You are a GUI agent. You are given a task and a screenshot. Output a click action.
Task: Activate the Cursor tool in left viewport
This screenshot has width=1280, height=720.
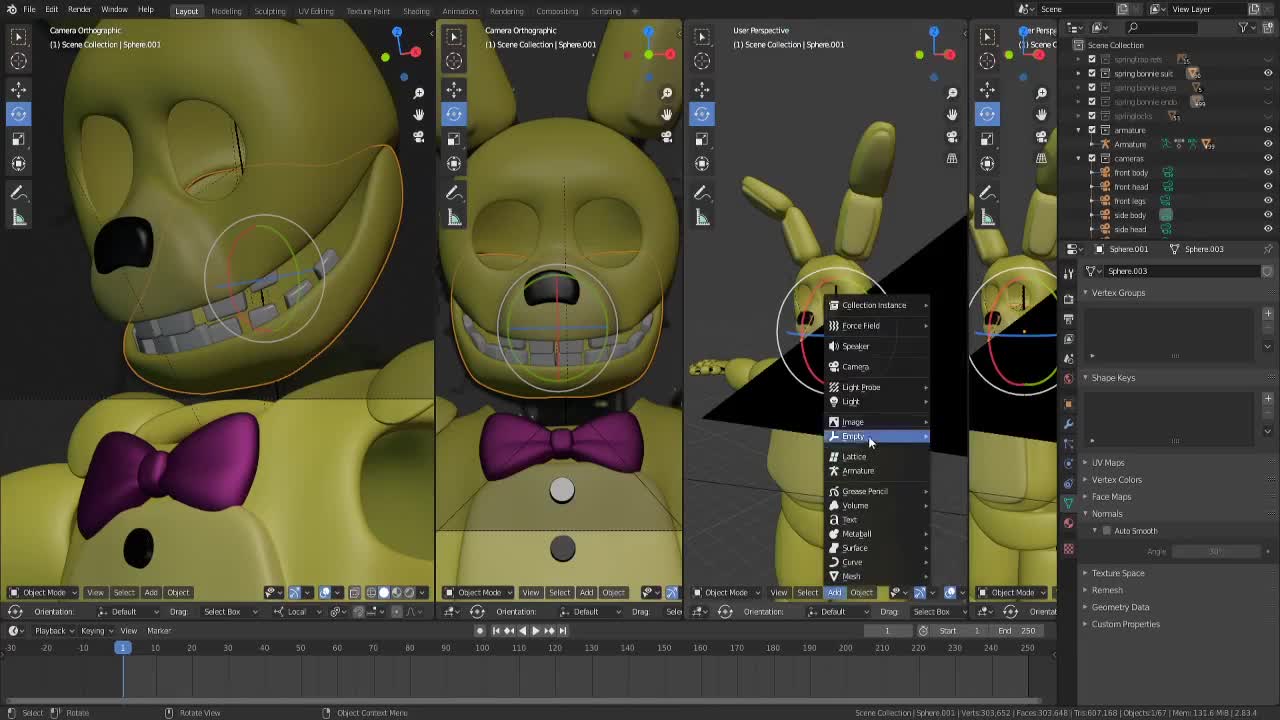click(18, 60)
